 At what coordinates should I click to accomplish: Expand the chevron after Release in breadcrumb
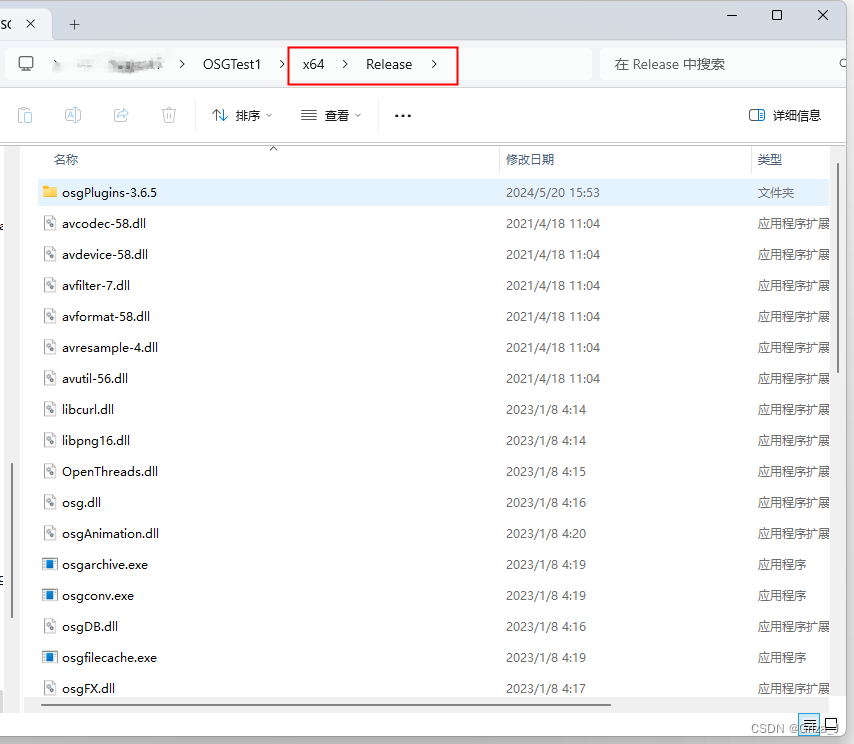click(x=434, y=63)
